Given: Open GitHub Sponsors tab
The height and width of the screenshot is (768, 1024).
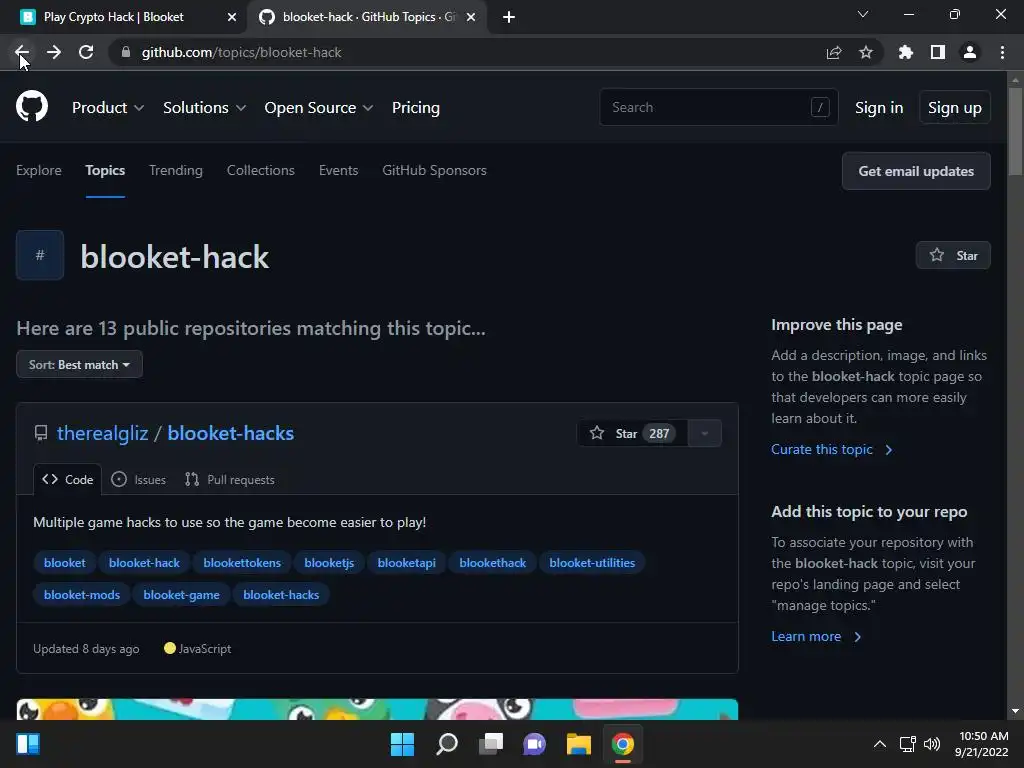Looking at the screenshot, I should [x=434, y=170].
